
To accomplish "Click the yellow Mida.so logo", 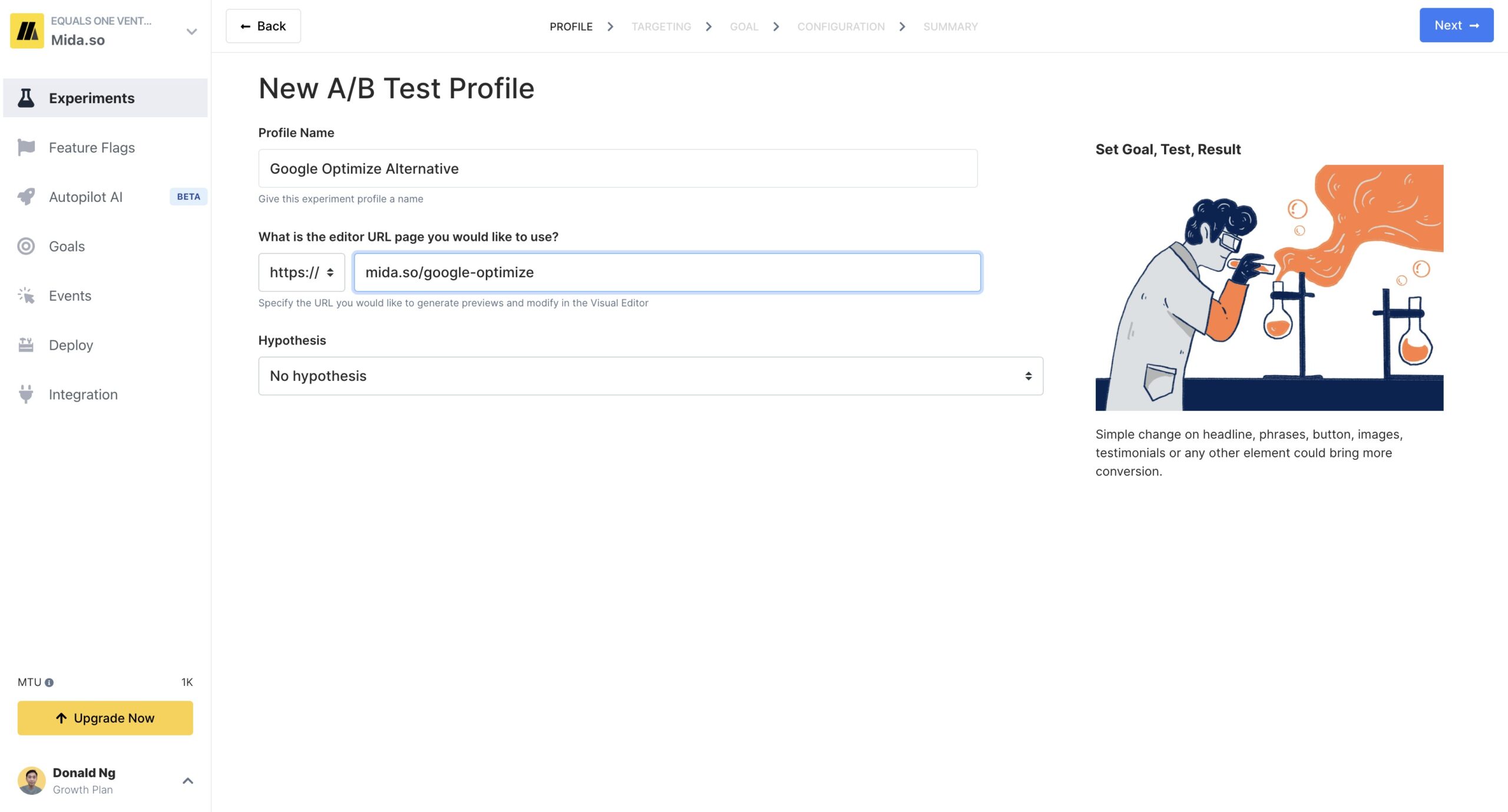I will [27, 31].
